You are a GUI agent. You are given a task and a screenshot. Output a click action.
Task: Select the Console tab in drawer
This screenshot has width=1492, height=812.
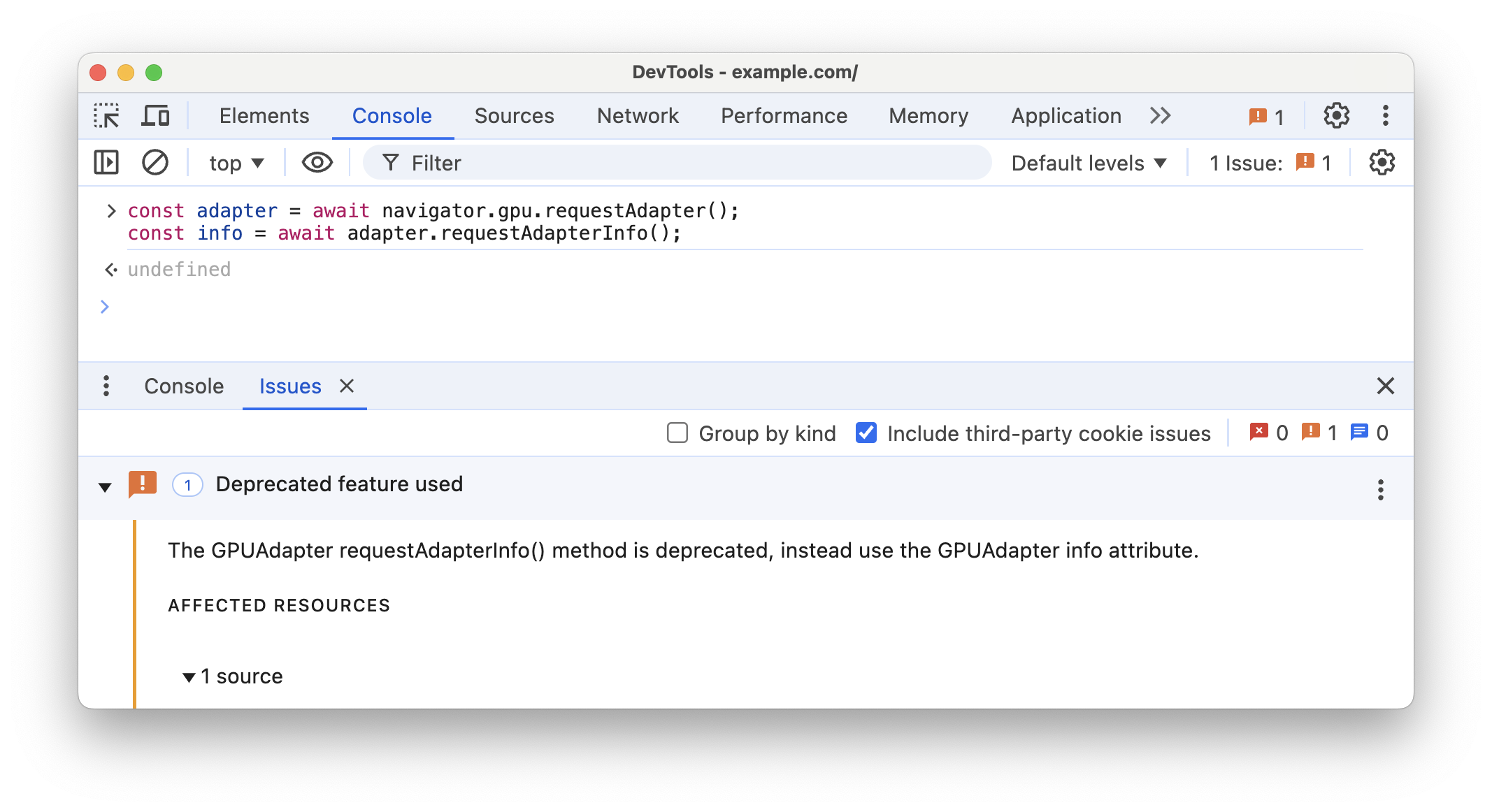183,385
